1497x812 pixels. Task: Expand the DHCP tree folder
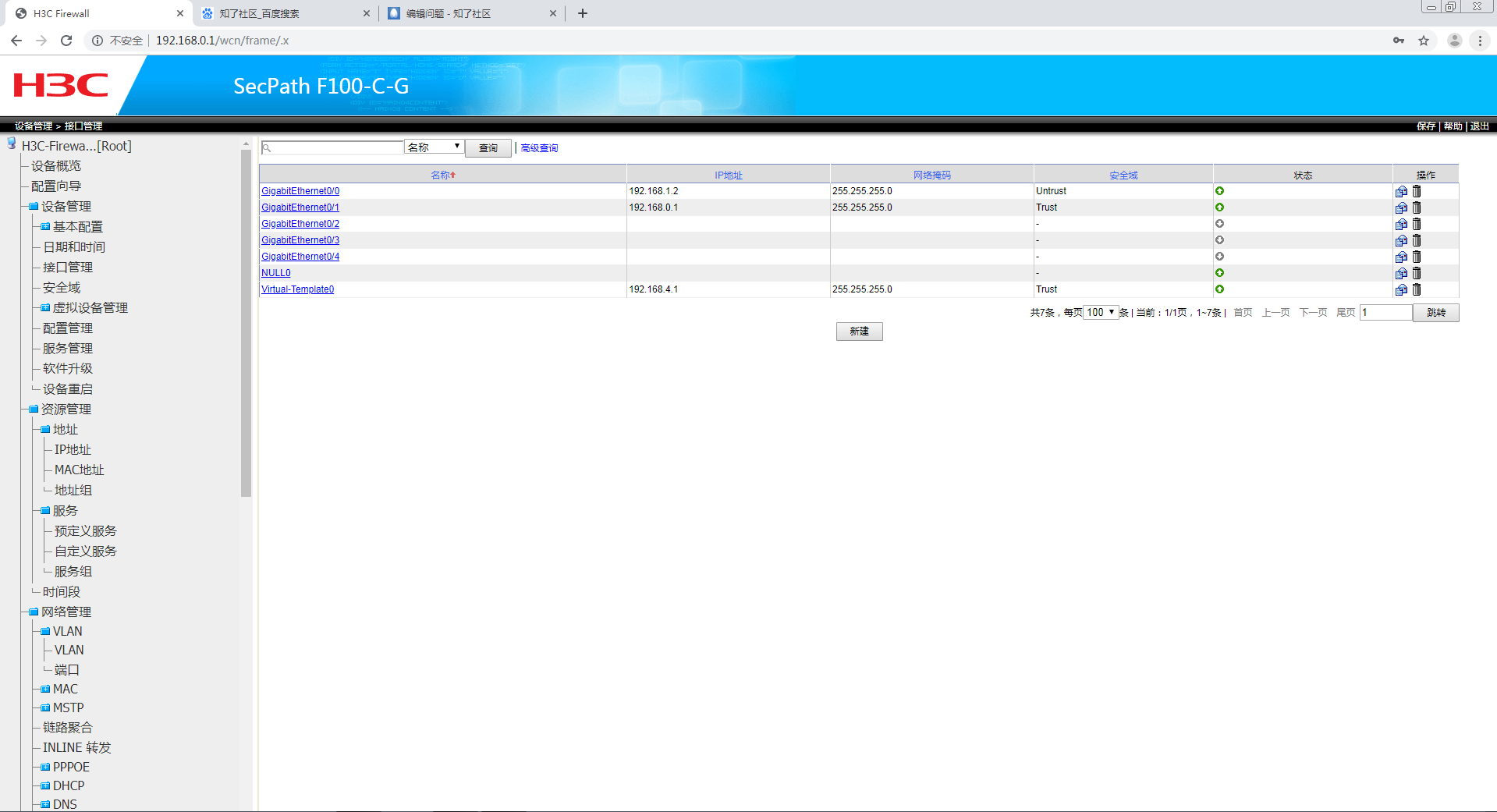[x=45, y=786]
